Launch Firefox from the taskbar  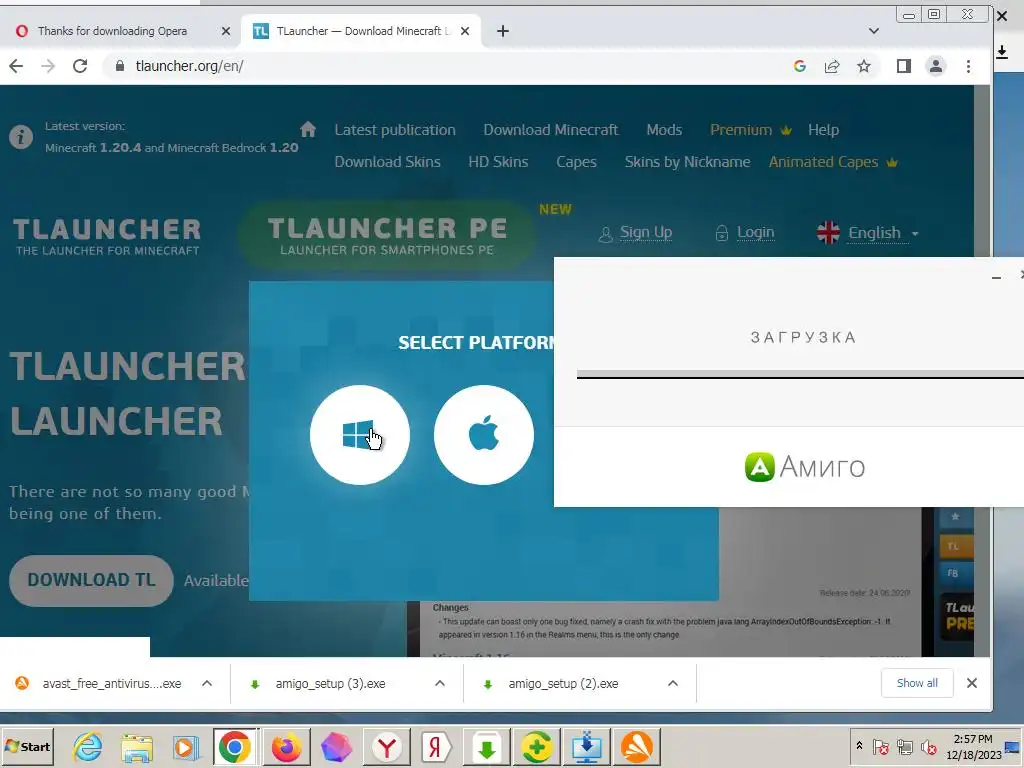286,747
